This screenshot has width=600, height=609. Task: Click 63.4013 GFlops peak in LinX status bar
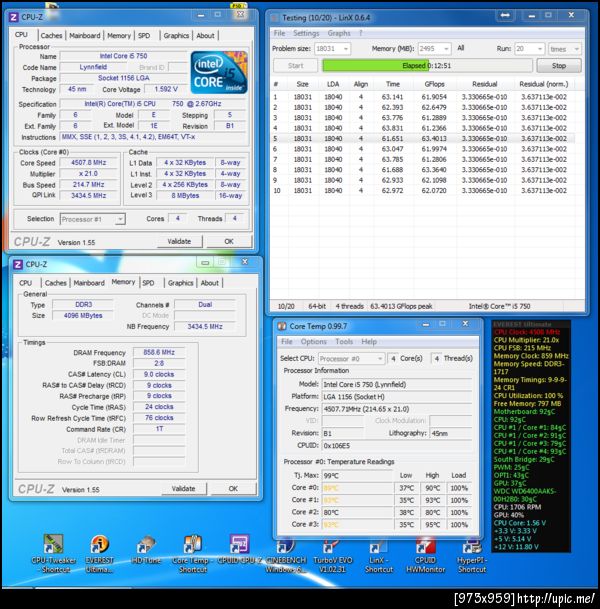401,306
